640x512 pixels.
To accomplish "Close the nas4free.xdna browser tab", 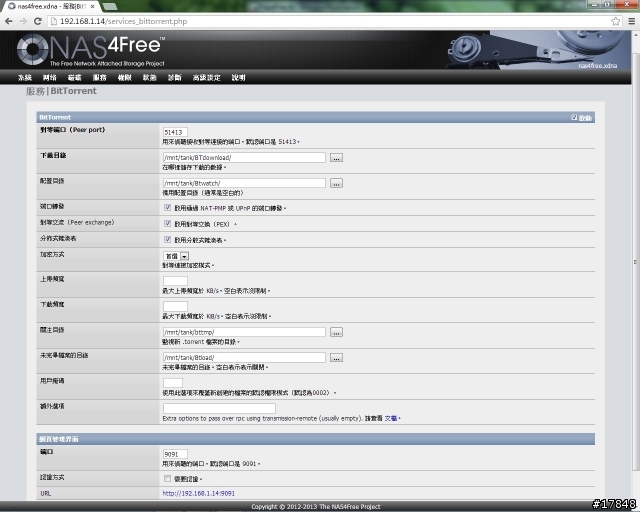I will 92,7.
